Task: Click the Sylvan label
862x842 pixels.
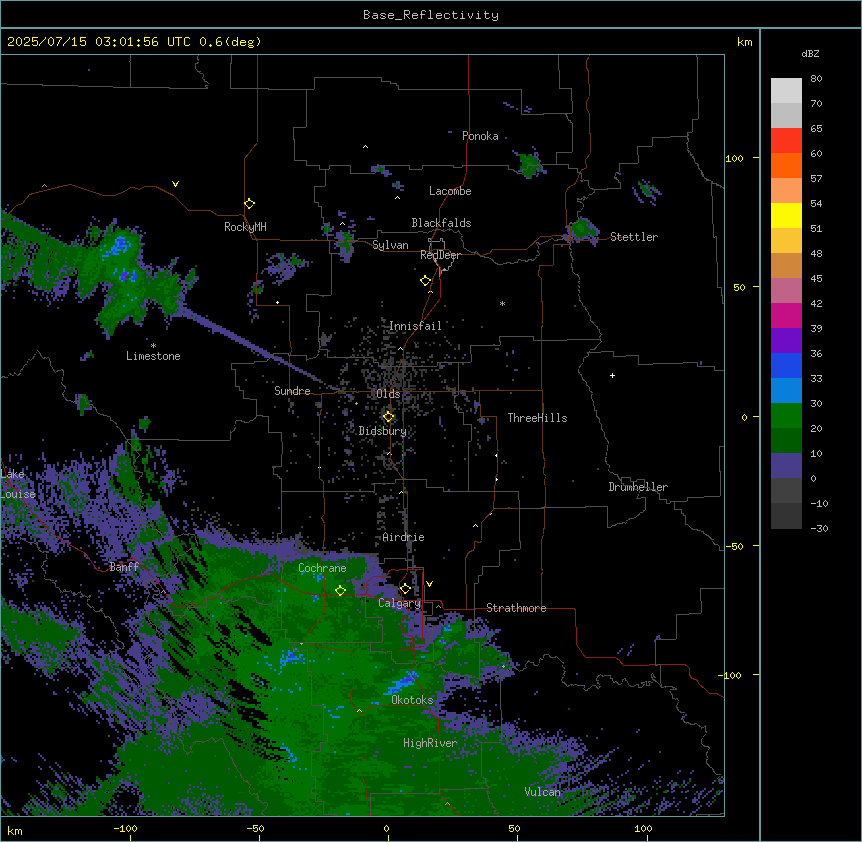Action: click(390, 245)
